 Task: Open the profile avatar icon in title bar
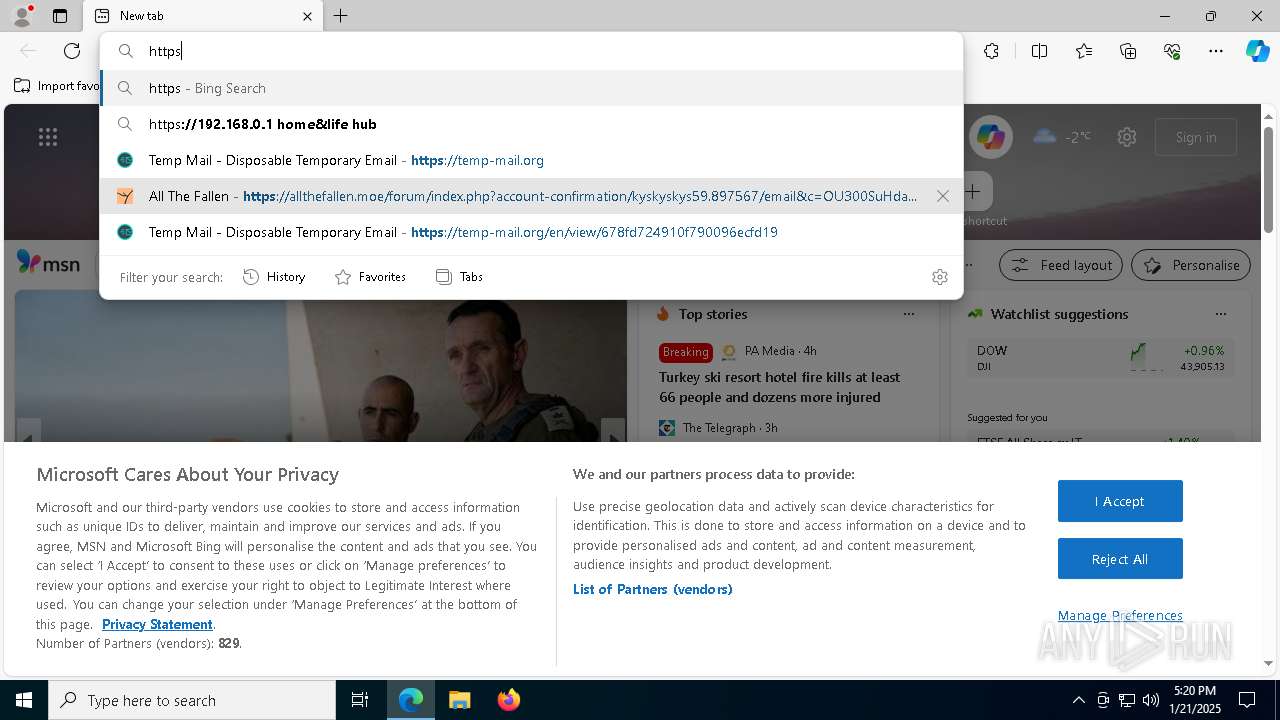[x=21, y=16]
